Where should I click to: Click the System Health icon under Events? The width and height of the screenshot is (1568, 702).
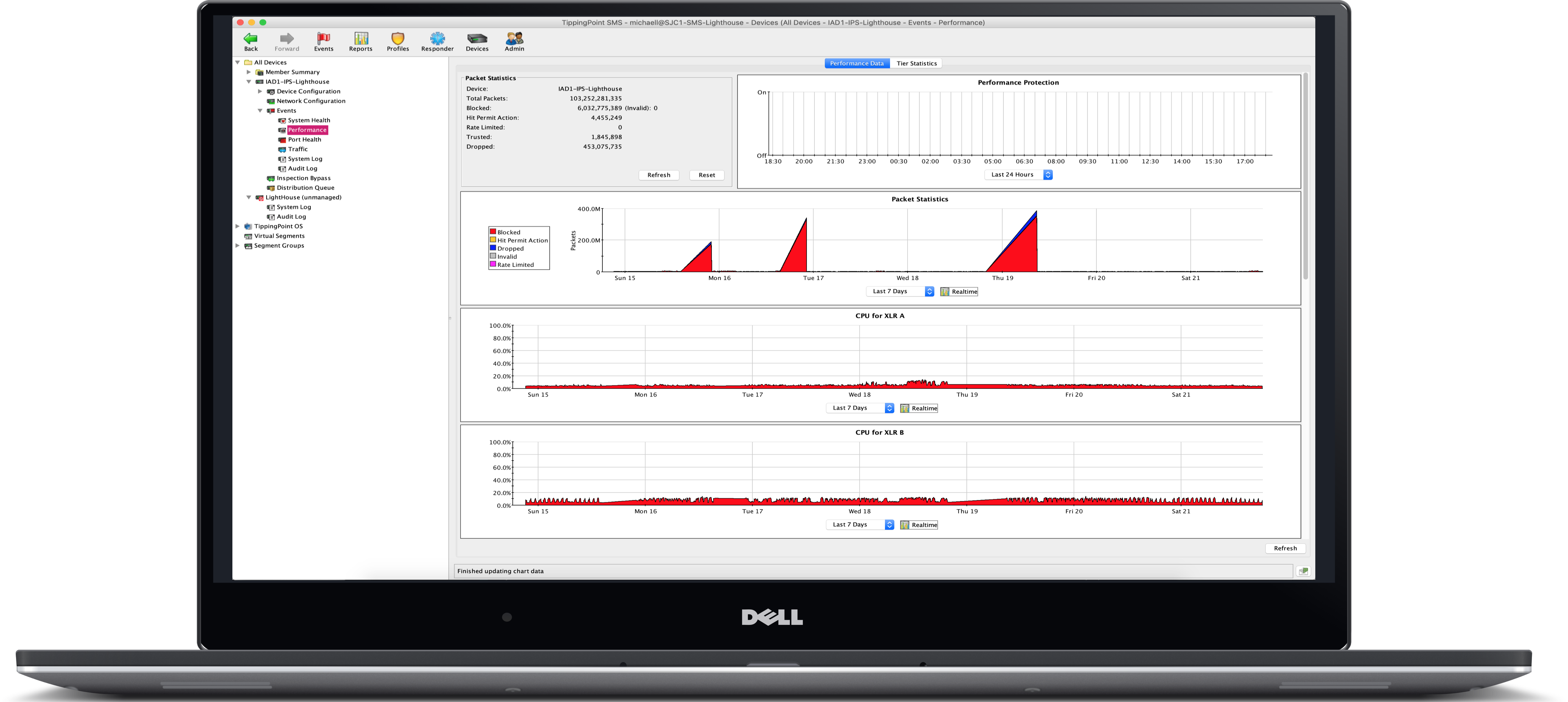[x=282, y=120]
